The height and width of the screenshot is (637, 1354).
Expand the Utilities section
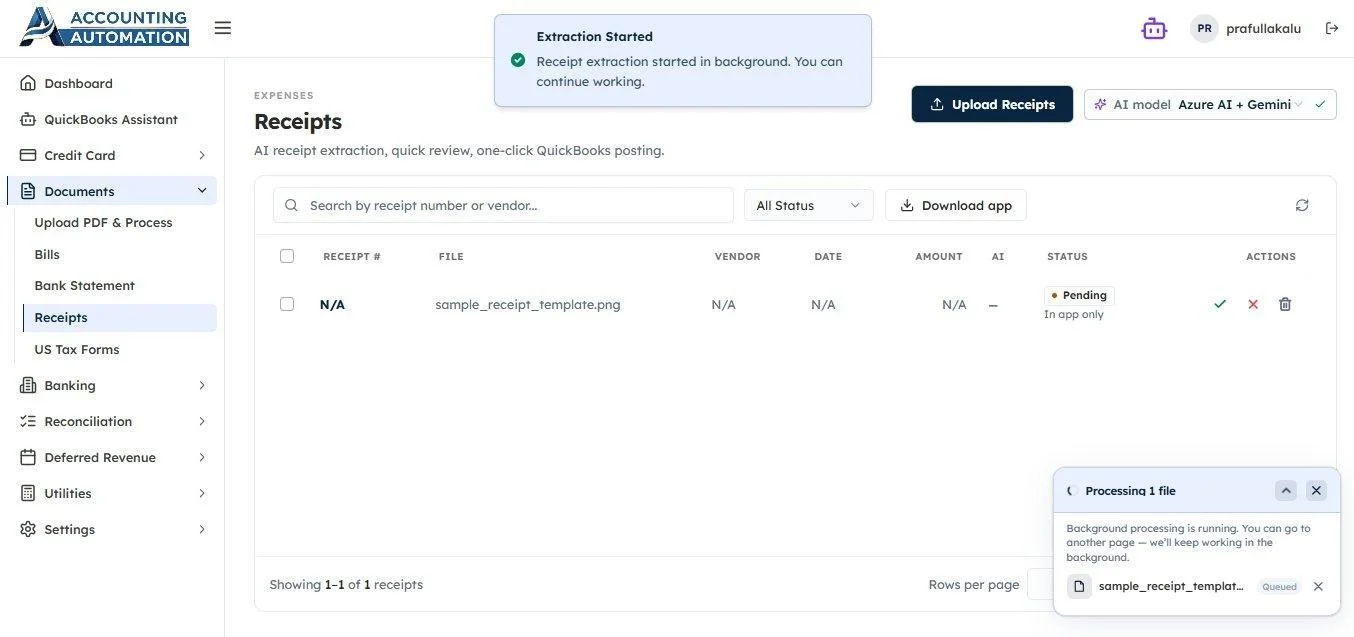[x=112, y=493]
